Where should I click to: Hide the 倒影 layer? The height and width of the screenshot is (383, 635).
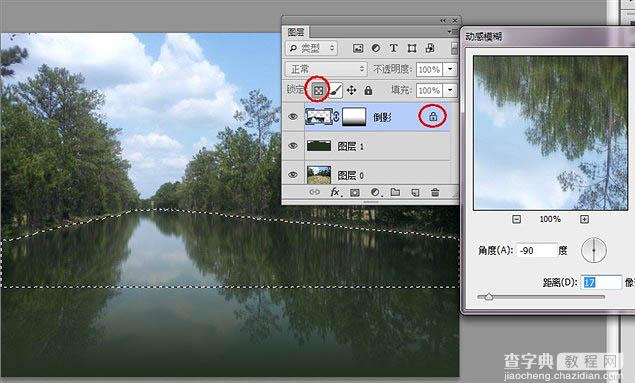[293, 117]
